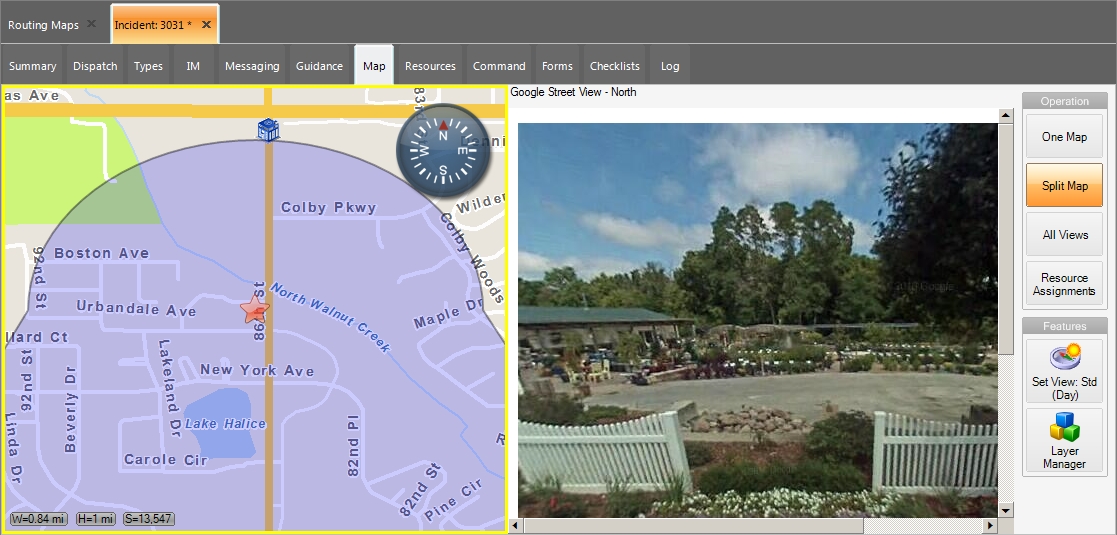Image resolution: width=1117 pixels, height=535 pixels.
Task: Open the Layer Manager
Action: click(x=1064, y=441)
